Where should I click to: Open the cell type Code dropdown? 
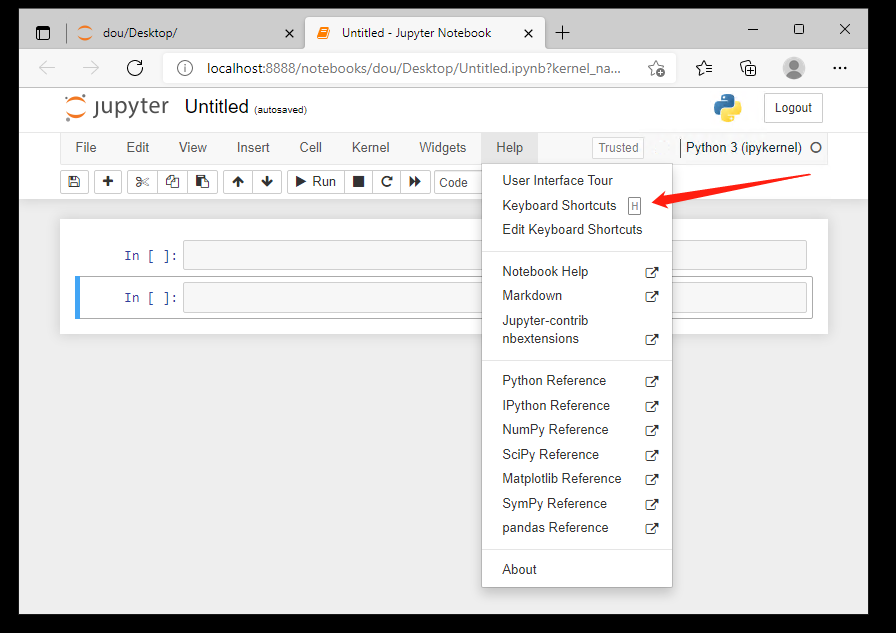pyautogui.click(x=456, y=182)
